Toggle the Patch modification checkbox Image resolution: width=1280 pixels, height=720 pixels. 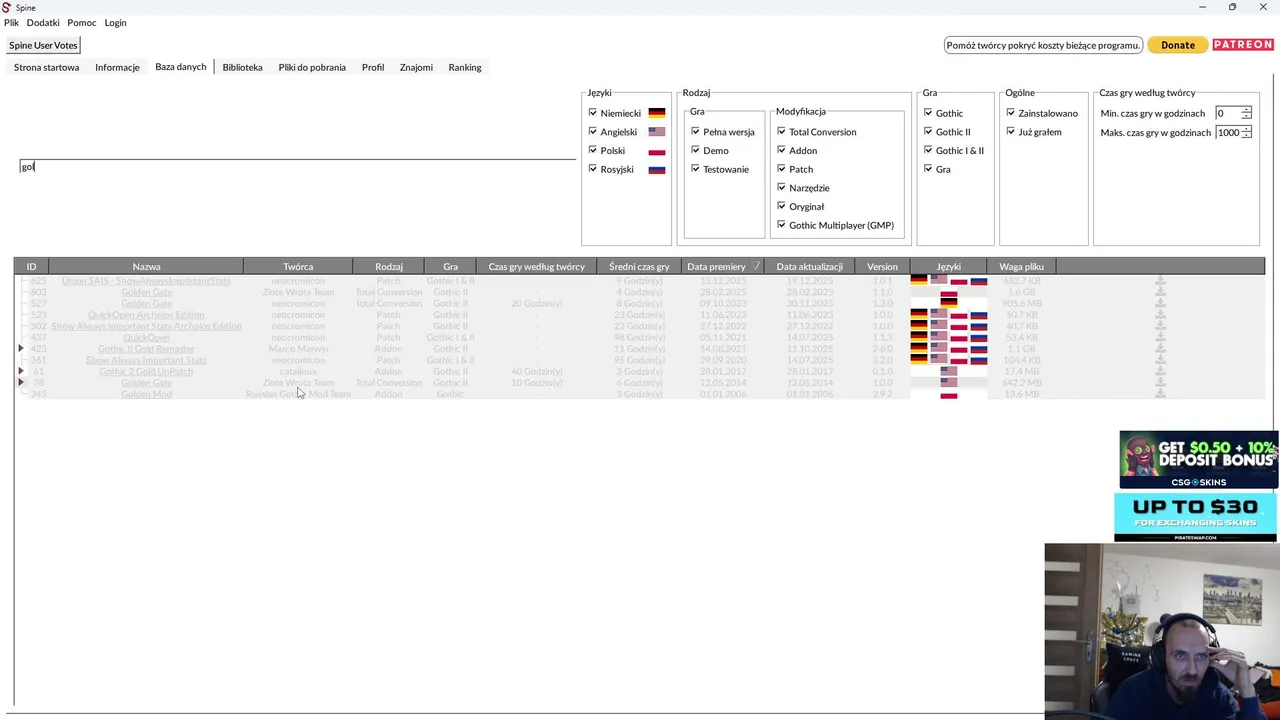(x=782, y=169)
